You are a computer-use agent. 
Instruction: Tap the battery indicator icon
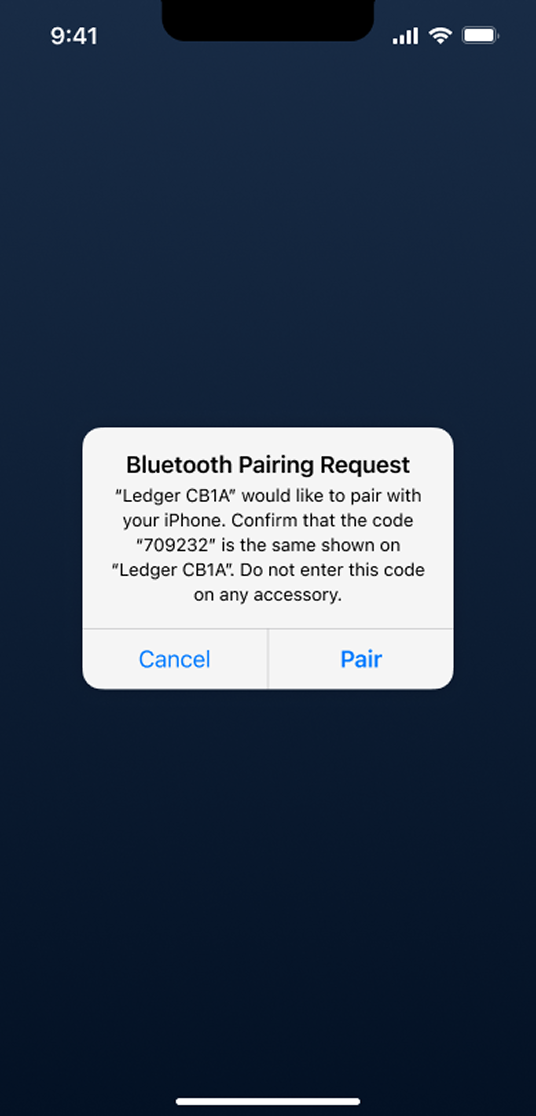coord(480,36)
